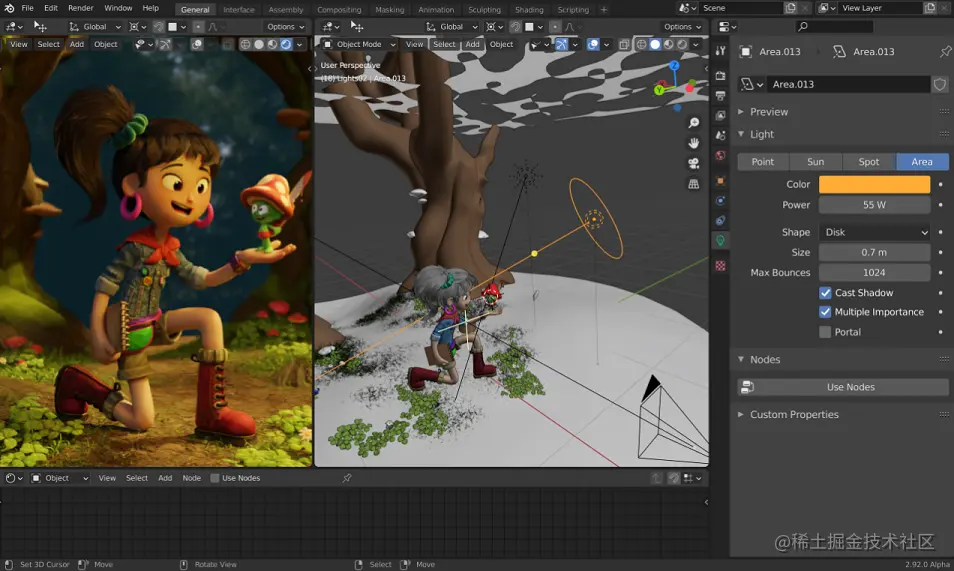Open the Scene properties tab
The height and width of the screenshot is (571, 954).
coord(720,135)
